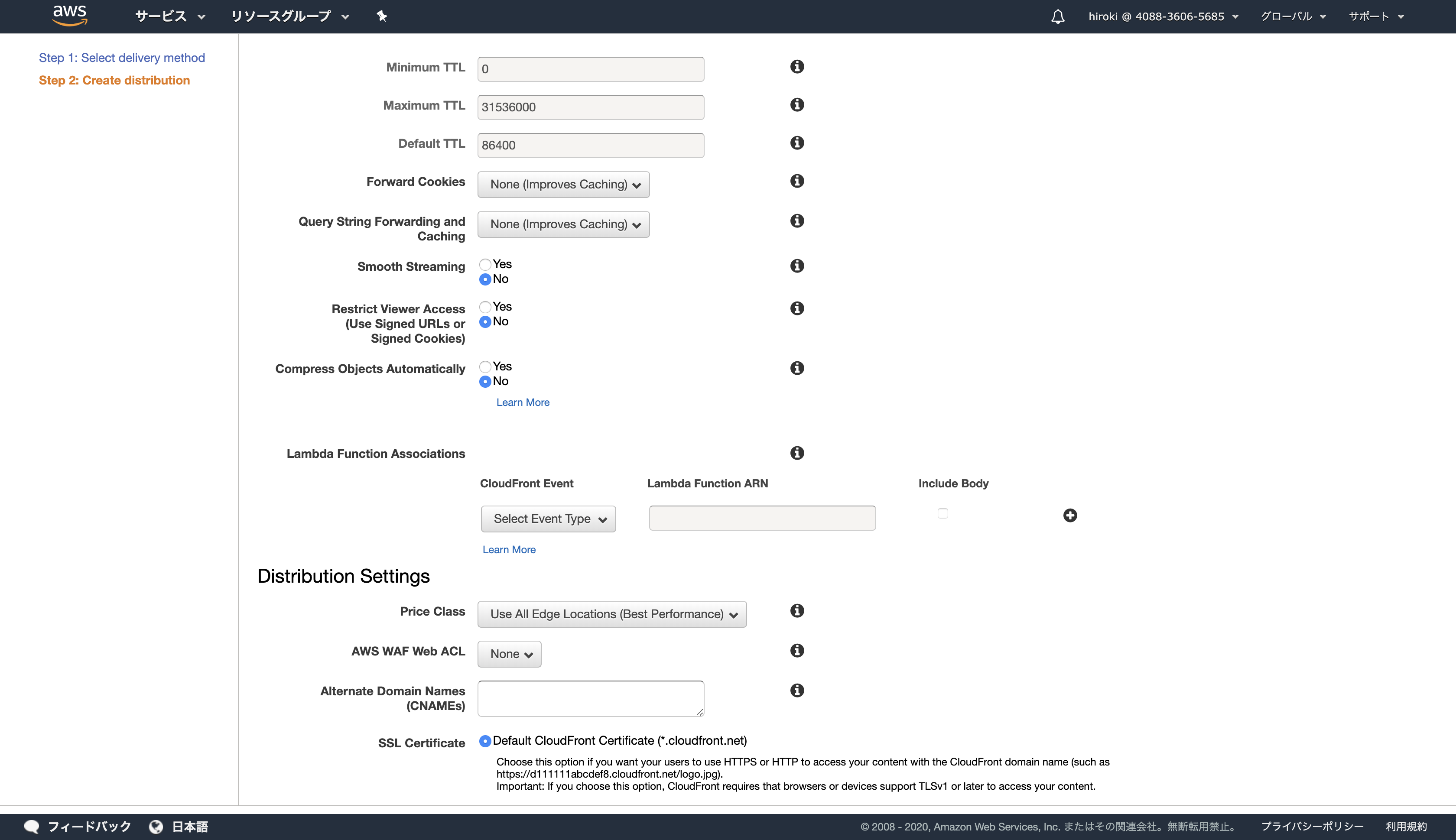The height and width of the screenshot is (840, 1456).
Task: Open the サービス menu
Action: 170,16
